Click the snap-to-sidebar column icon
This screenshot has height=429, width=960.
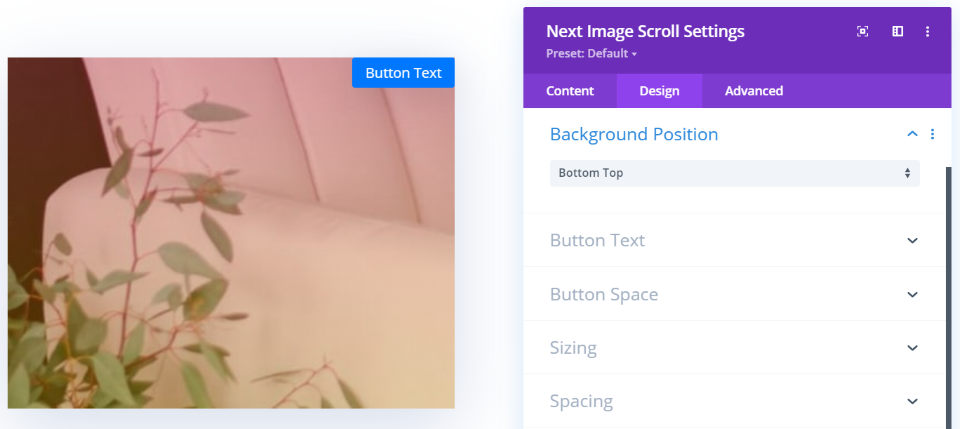pyautogui.click(x=898, y=32)
